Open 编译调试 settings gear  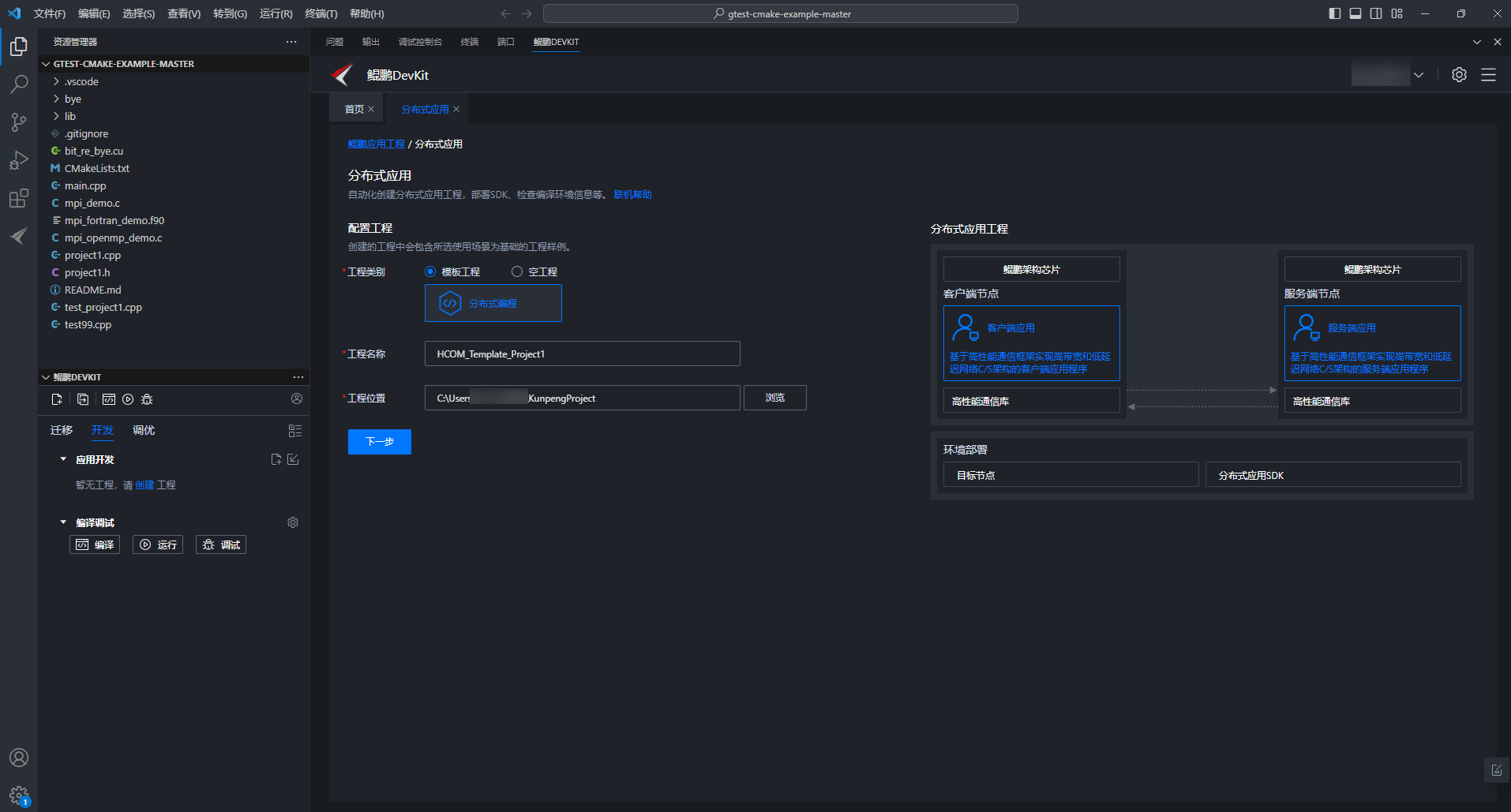coord(293,522)
